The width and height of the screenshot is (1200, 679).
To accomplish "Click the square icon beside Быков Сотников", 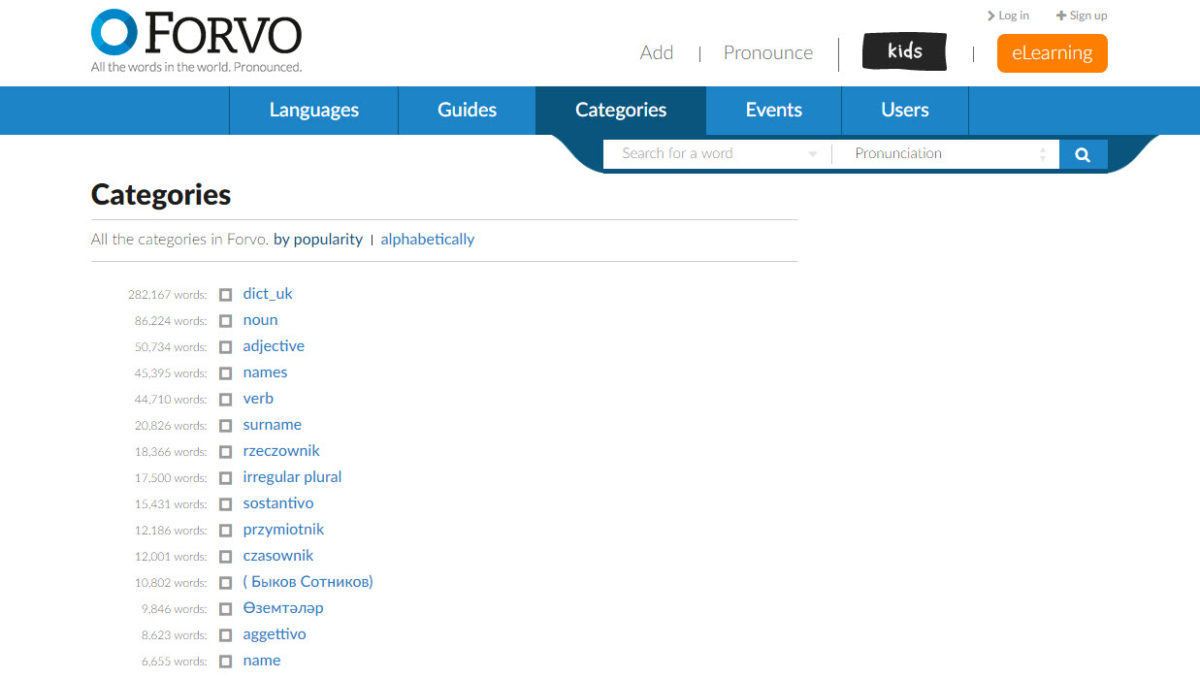I will [225, 582].
